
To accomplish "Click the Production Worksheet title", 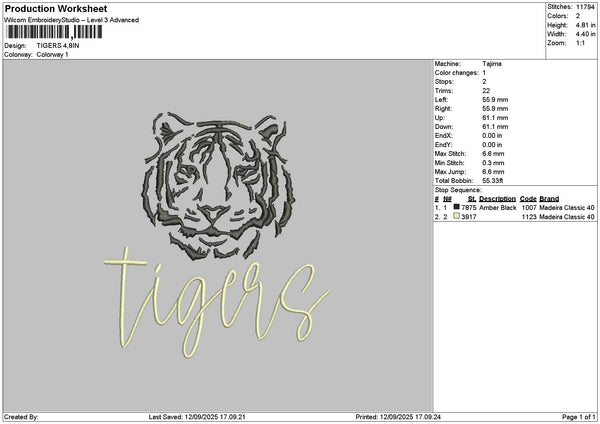I will [x=56, y=8].
